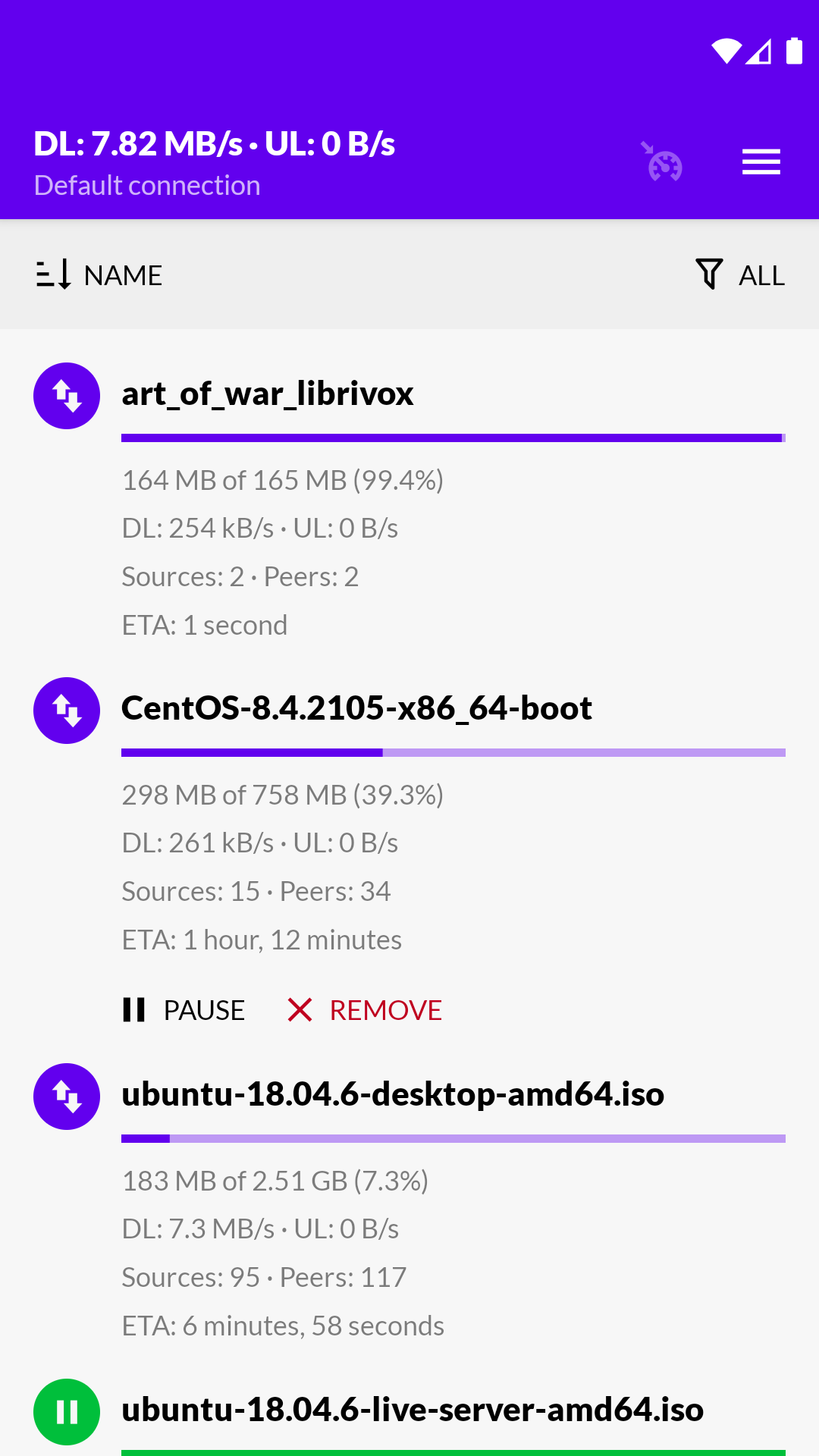Viewport: 819px width, 1456px height.
Task: Click the sort order icon beside NAME
Action: (x=54, y=275)
